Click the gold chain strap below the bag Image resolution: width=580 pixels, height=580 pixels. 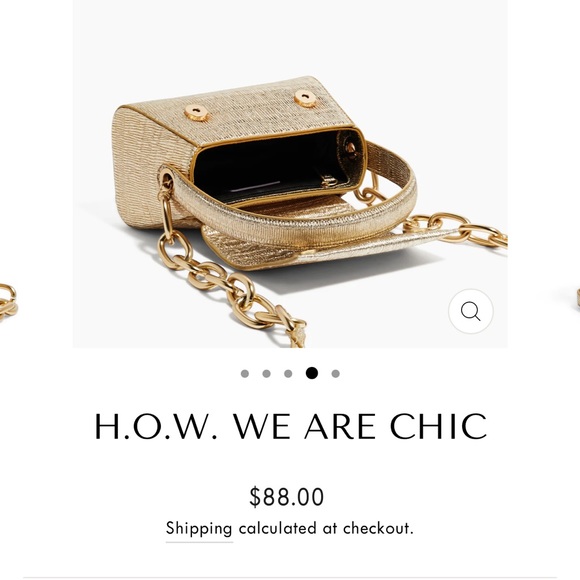pos(229,285)
